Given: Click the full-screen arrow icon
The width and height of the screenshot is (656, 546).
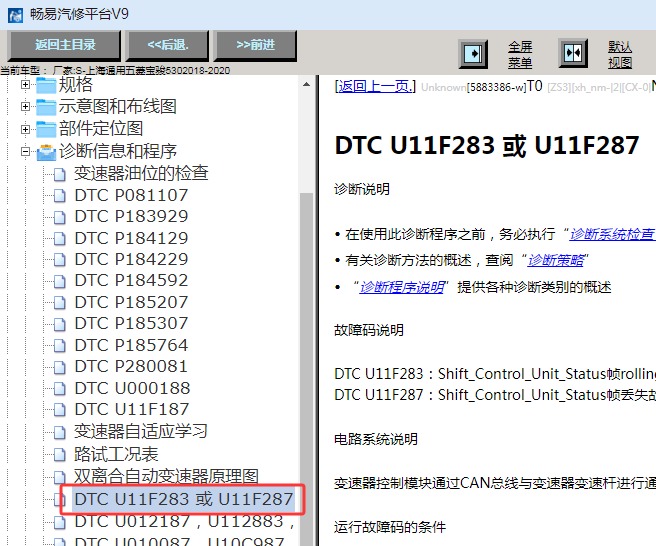Looking at the screenshot, I should pos(473,54).
